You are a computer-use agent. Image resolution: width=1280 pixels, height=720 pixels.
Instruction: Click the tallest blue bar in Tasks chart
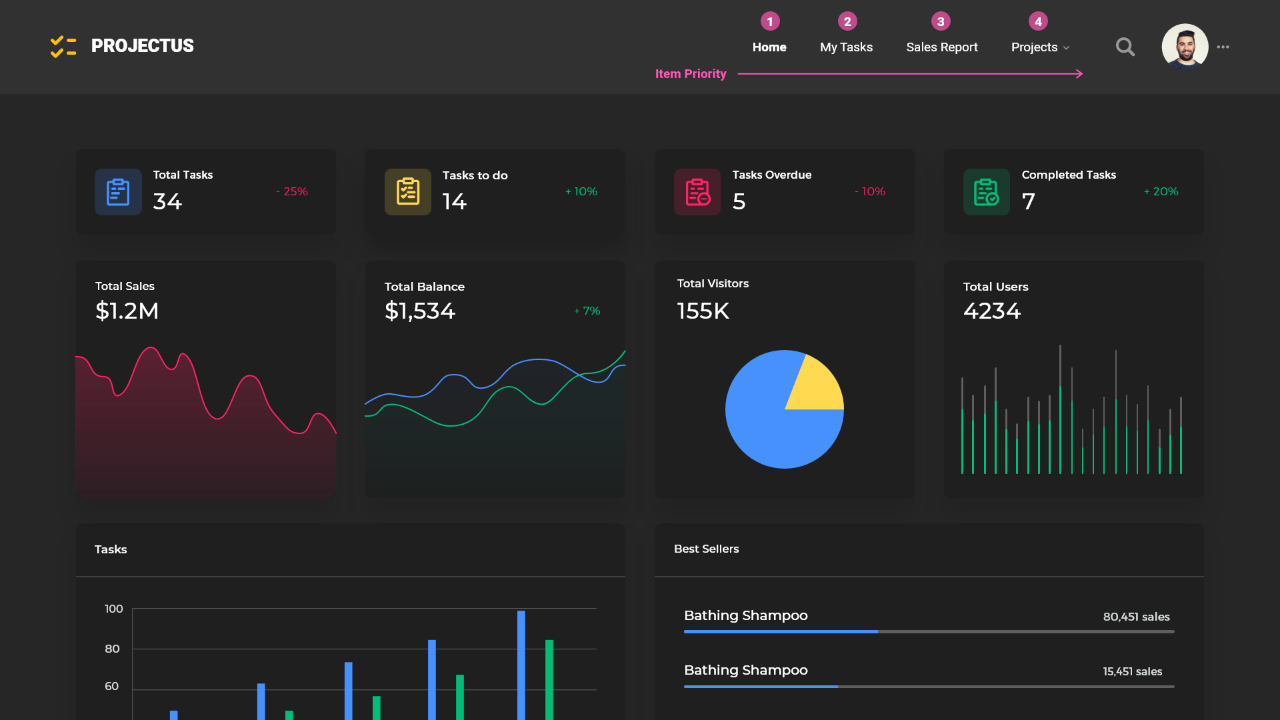(521, 665)
